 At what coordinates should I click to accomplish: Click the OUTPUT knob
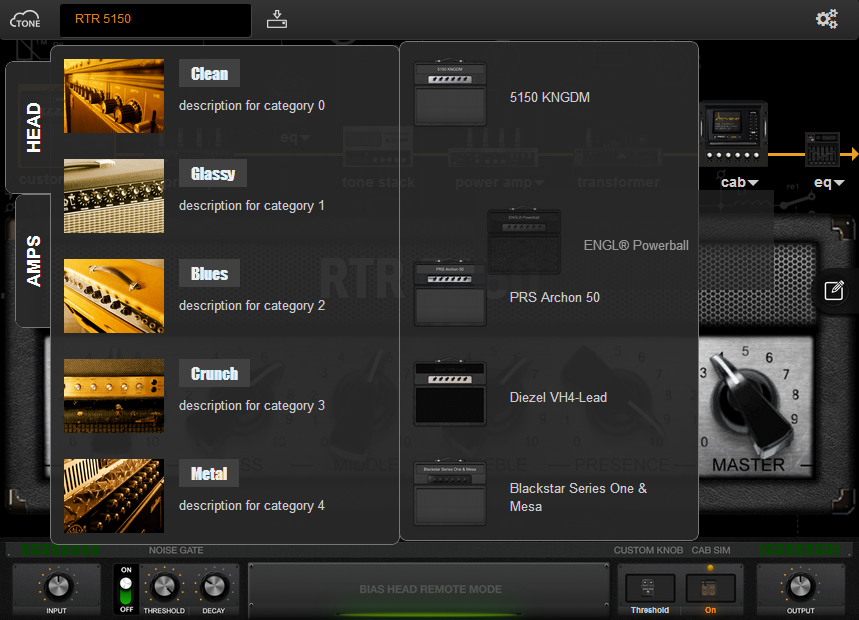click(x=800, y=587)
